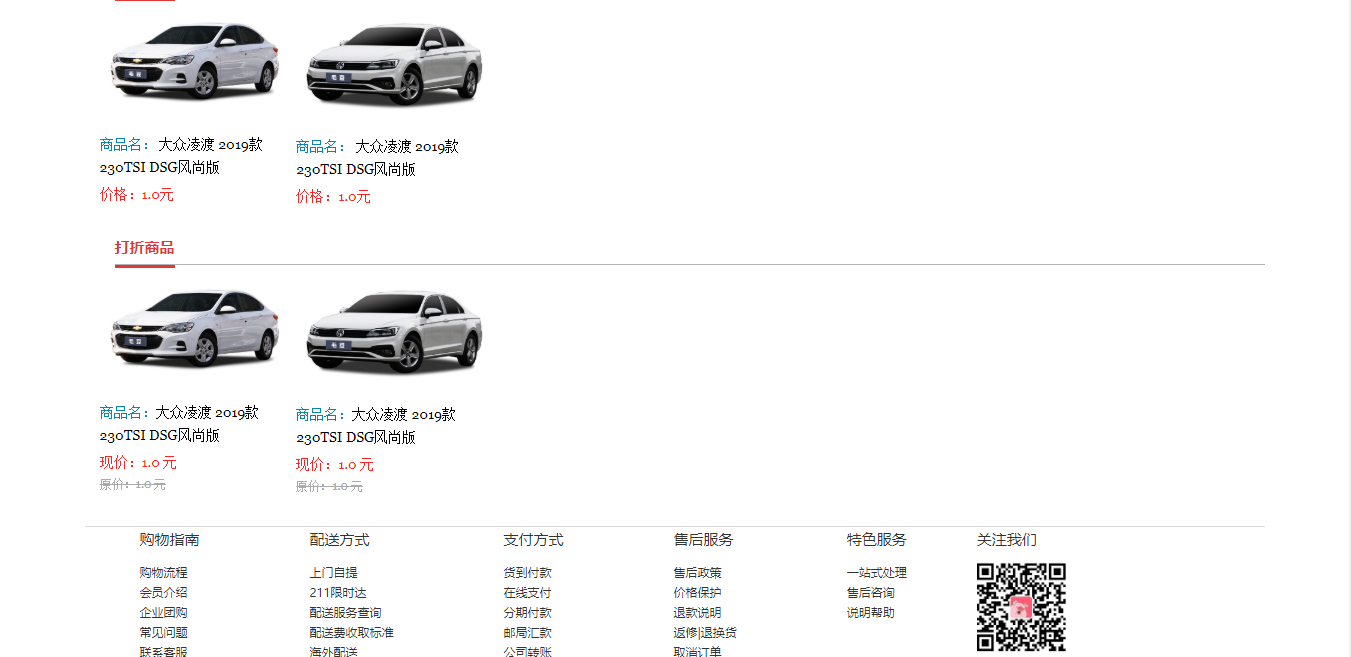The width and height of the screenshot is (1351, 657).
Task: Open the 邮局汇款 link
Action: [x=527, y=633]
